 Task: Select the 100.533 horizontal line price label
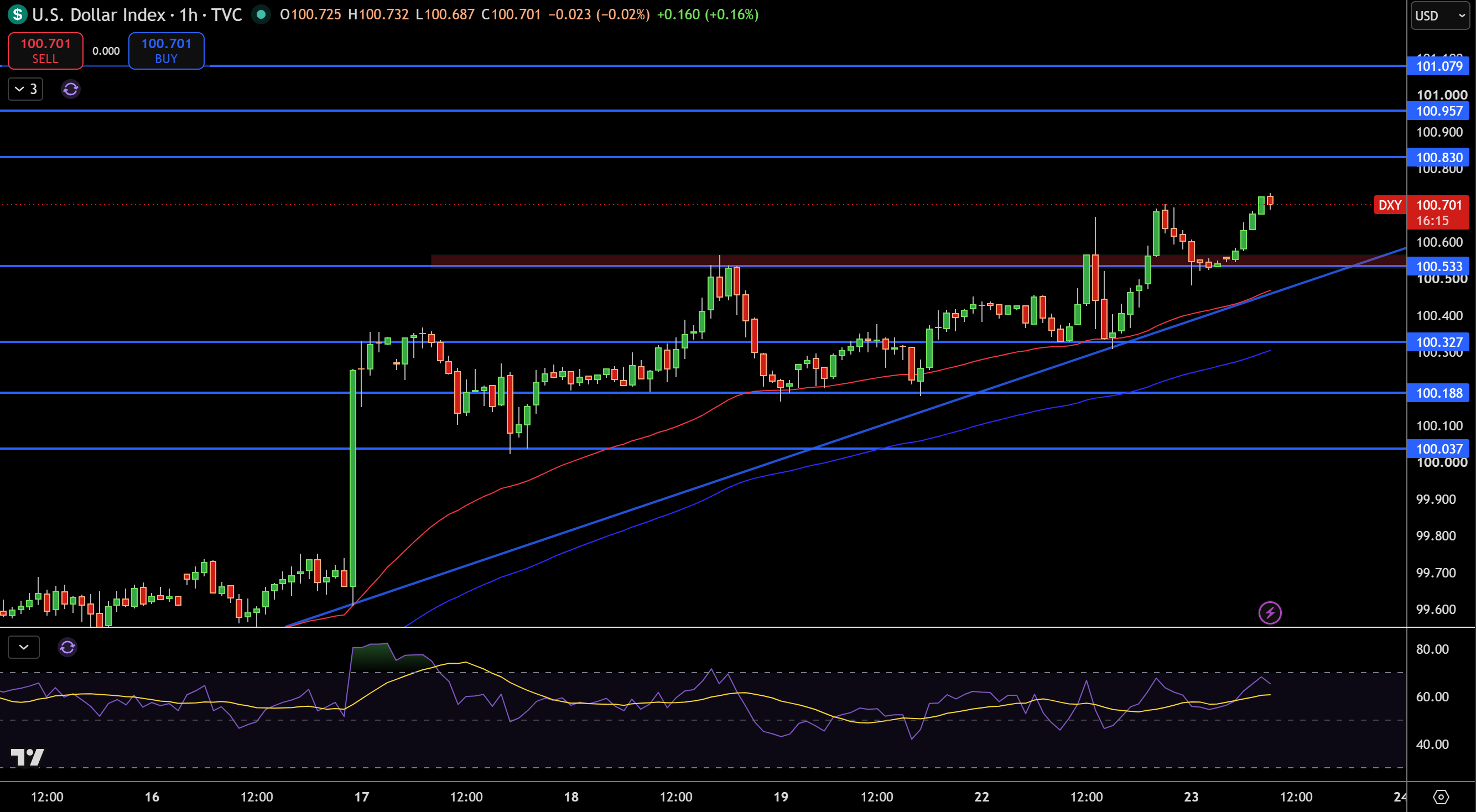[1438, 266]
